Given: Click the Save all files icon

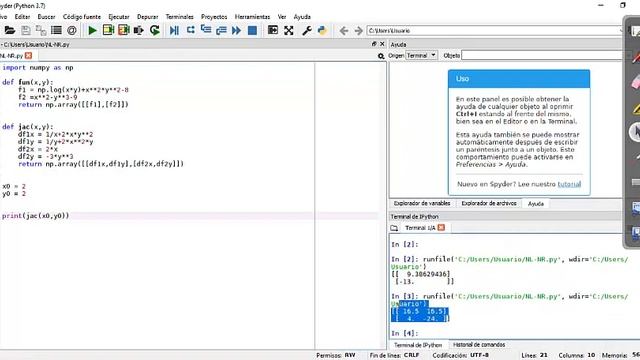Looking at the screenshot, I should pos(41,30).
